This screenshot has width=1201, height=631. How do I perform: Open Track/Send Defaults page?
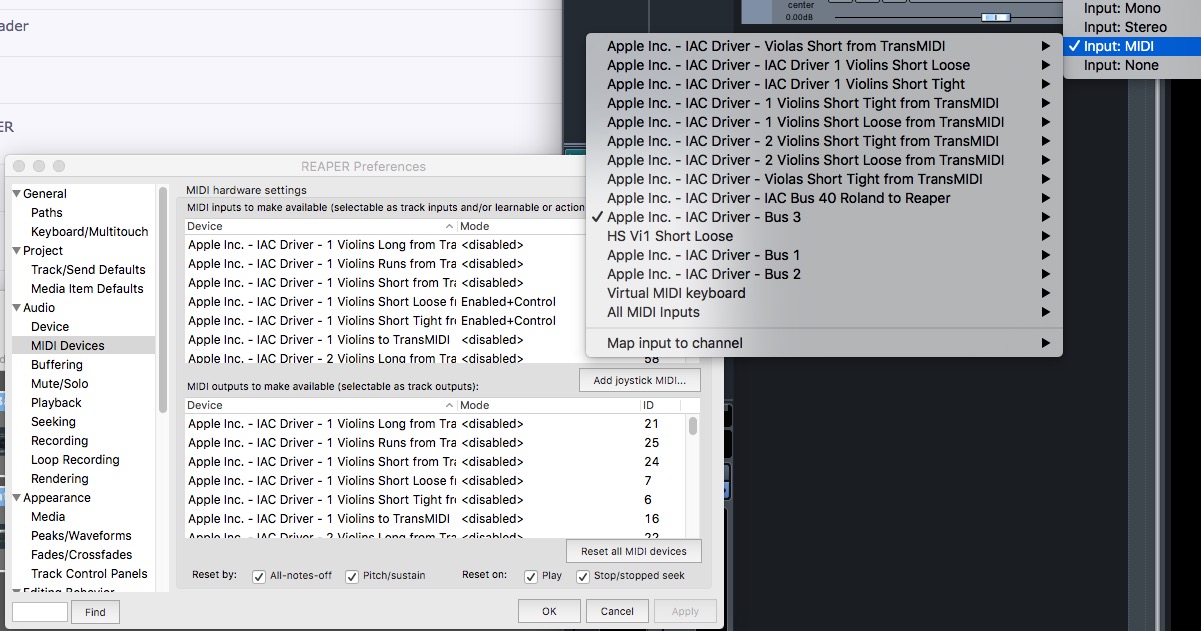88,270
